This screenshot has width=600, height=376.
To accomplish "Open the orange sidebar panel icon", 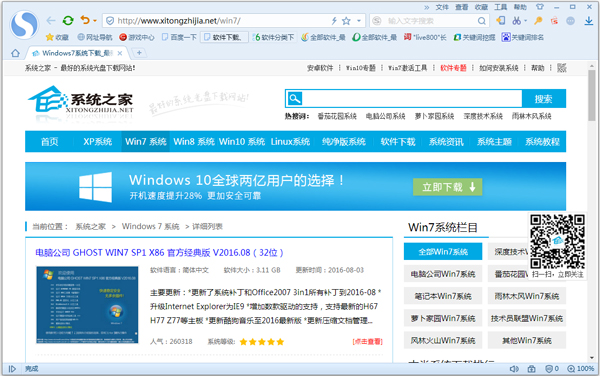I will coord(501,21).
